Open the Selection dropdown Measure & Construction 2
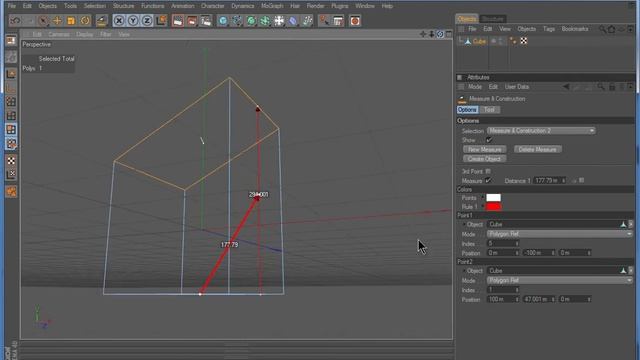 click(x=541, y=131)
